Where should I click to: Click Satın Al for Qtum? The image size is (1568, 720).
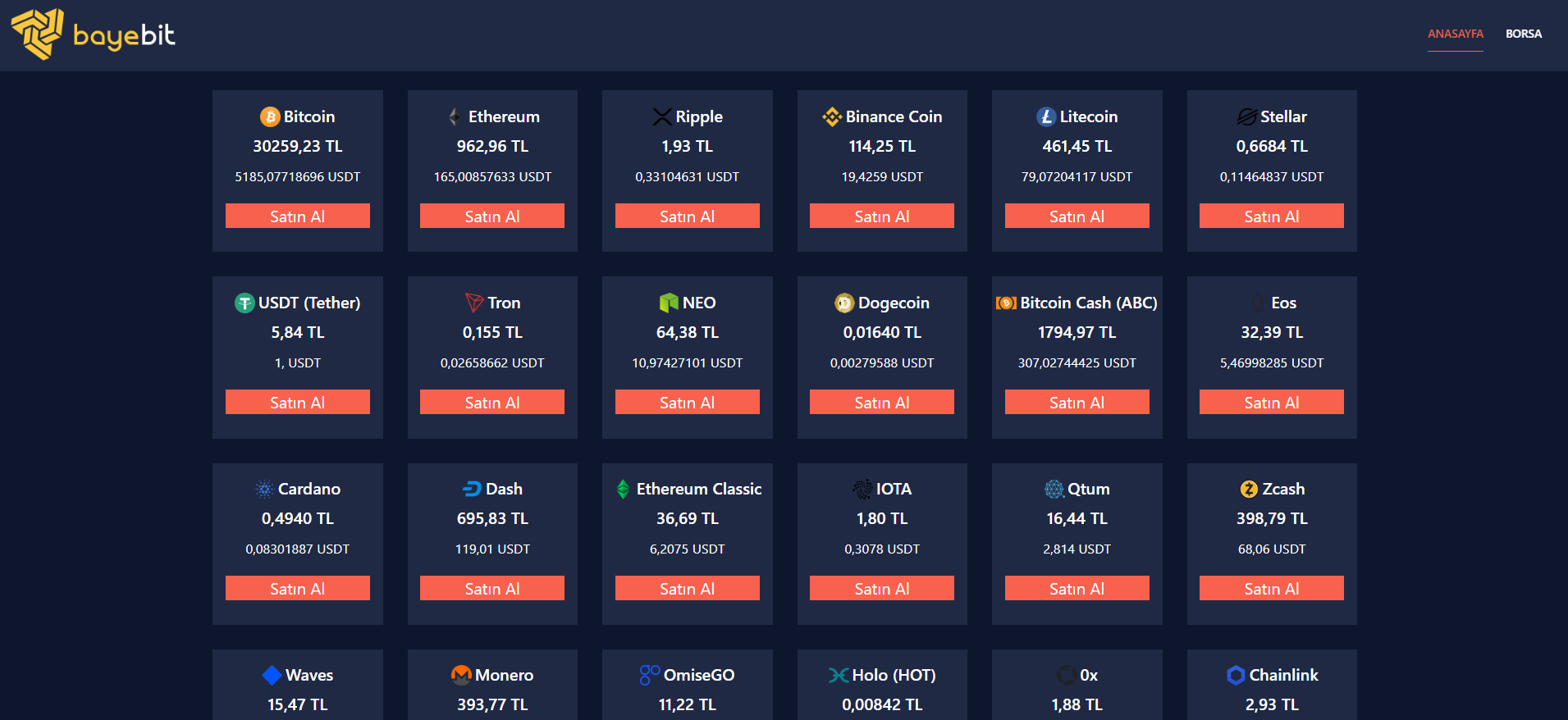point(1077,588)
